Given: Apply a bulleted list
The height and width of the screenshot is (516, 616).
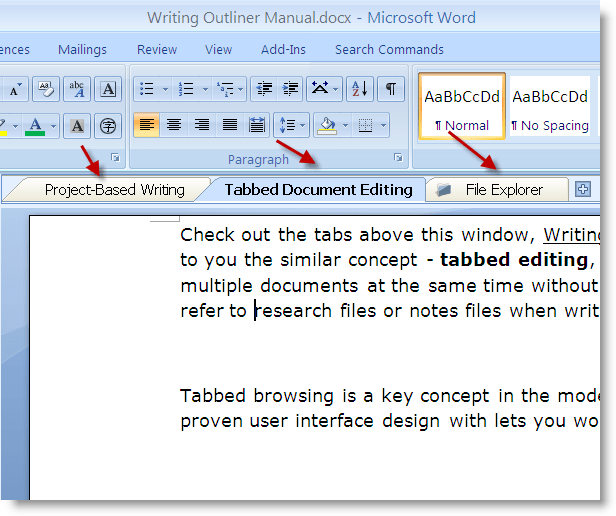Looking at the screenshot, I should [147, 89].
